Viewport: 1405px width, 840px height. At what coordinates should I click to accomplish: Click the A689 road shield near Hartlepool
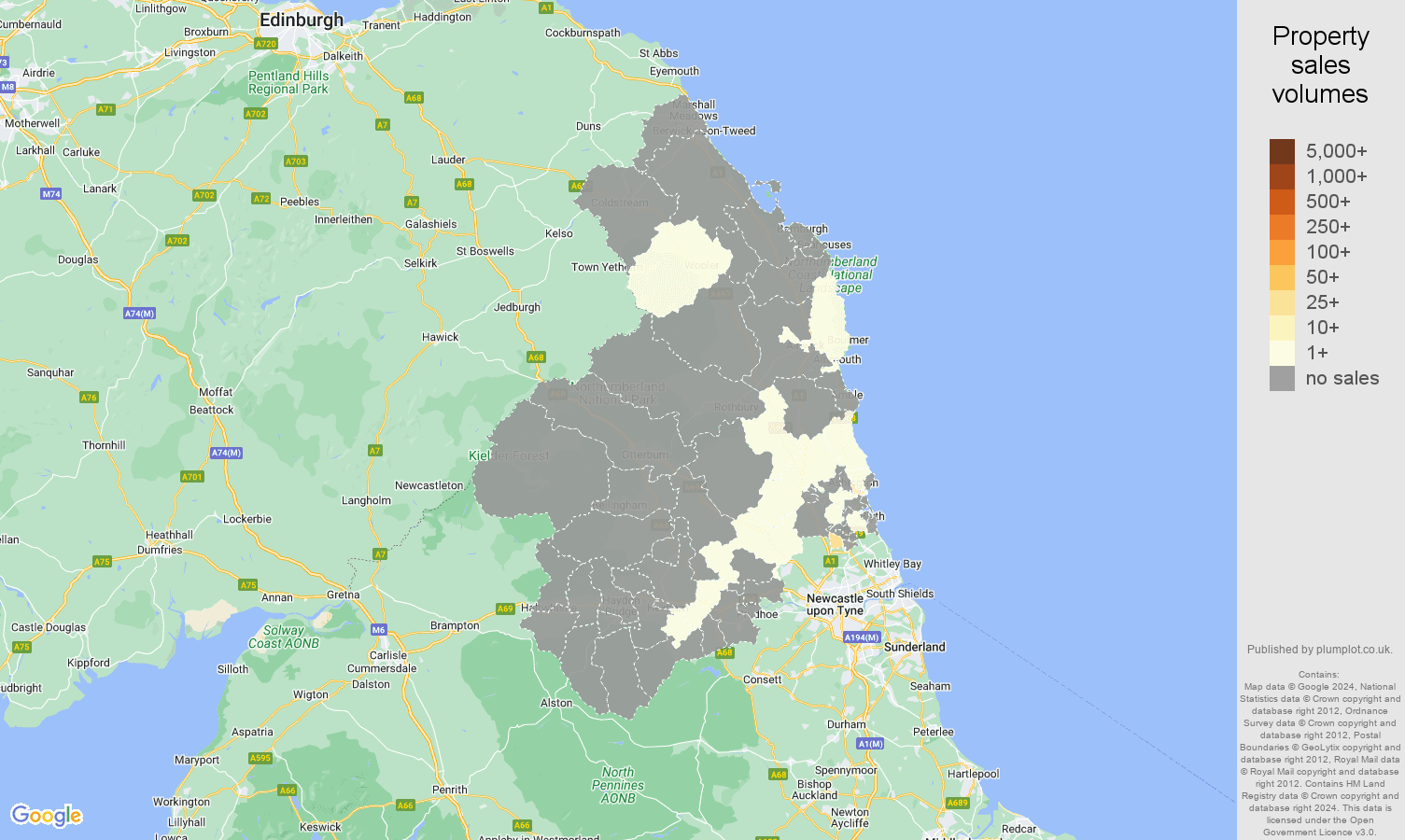click(958, 803)
